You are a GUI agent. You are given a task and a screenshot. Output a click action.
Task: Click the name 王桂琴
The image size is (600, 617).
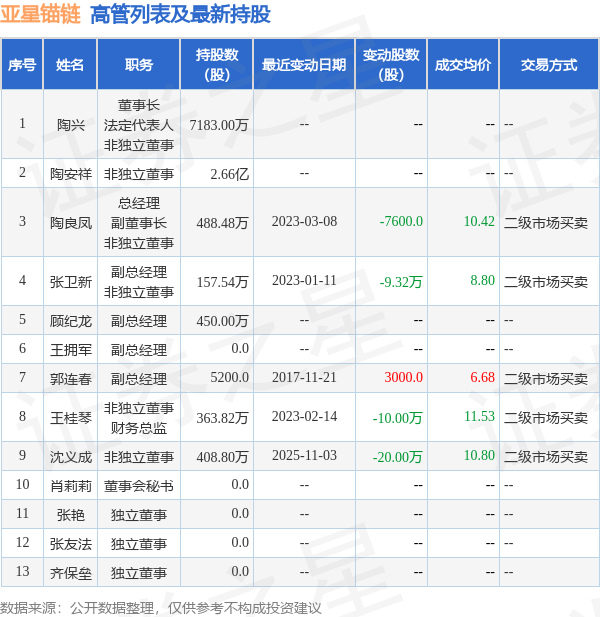[x=70, y=418]
